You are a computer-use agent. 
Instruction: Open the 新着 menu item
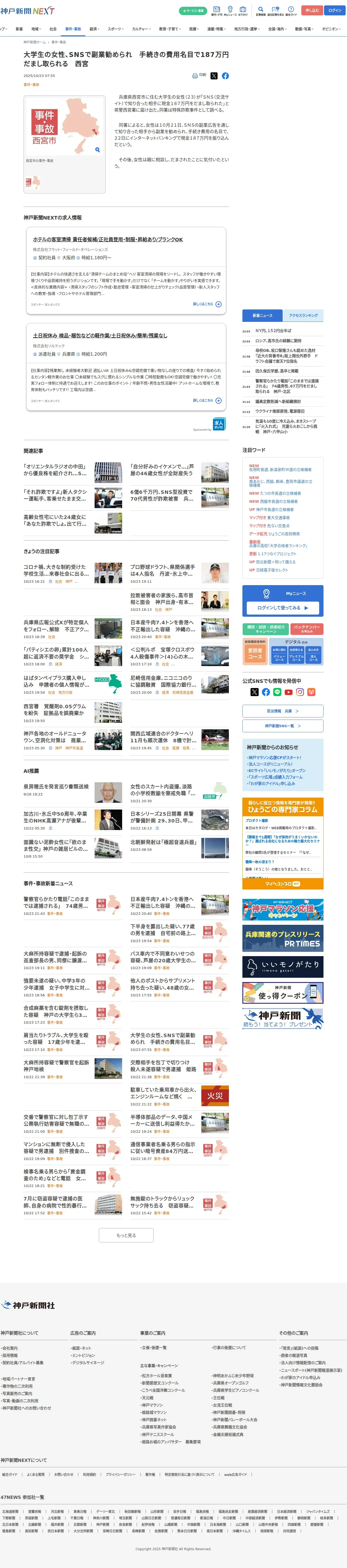[x=19, y=29]
